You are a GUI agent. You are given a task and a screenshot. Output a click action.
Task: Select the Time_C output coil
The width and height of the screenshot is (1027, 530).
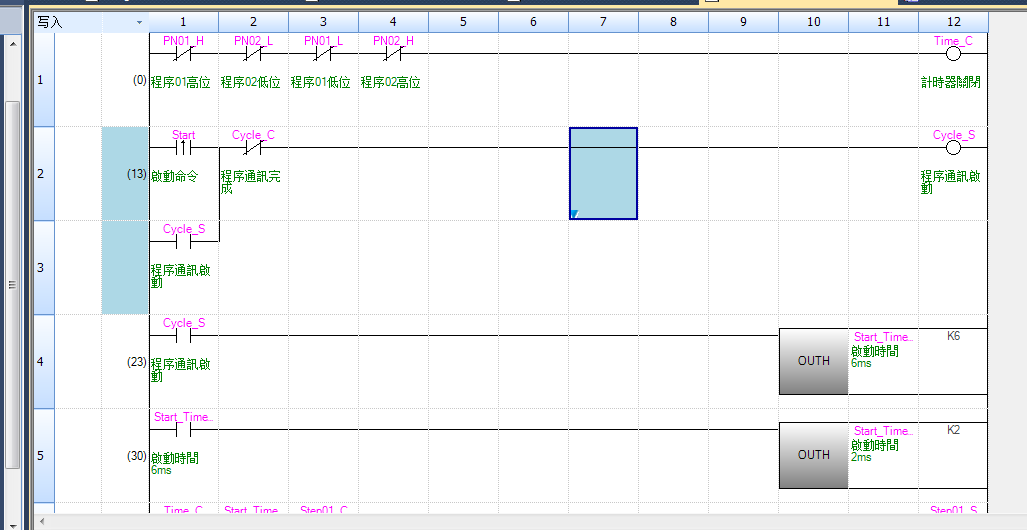(x=952, y=54)
